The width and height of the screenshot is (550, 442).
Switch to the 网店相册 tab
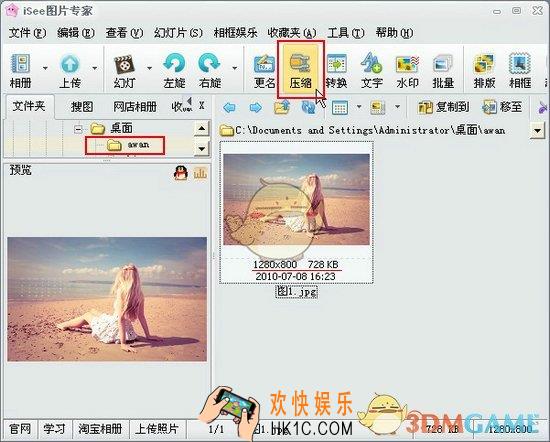(135, 107)
